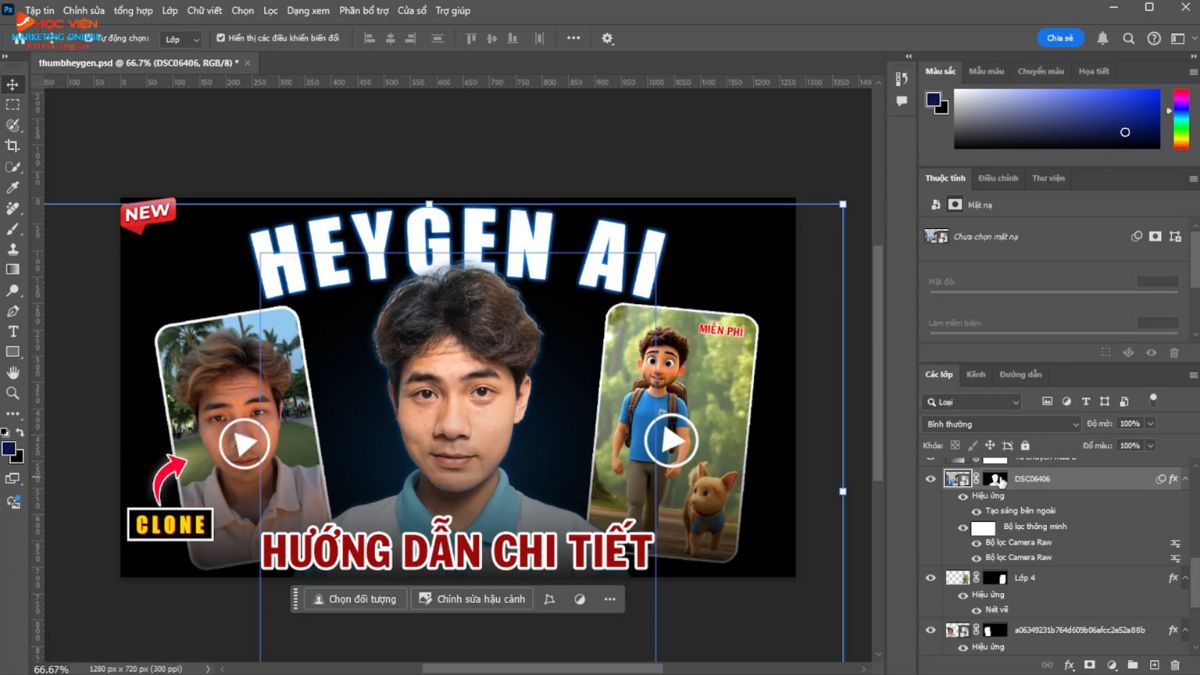Open the Đổ màu fill dropdown arrow
1200x675 pixels.
pyautogui.click(x=1150, y=446)
